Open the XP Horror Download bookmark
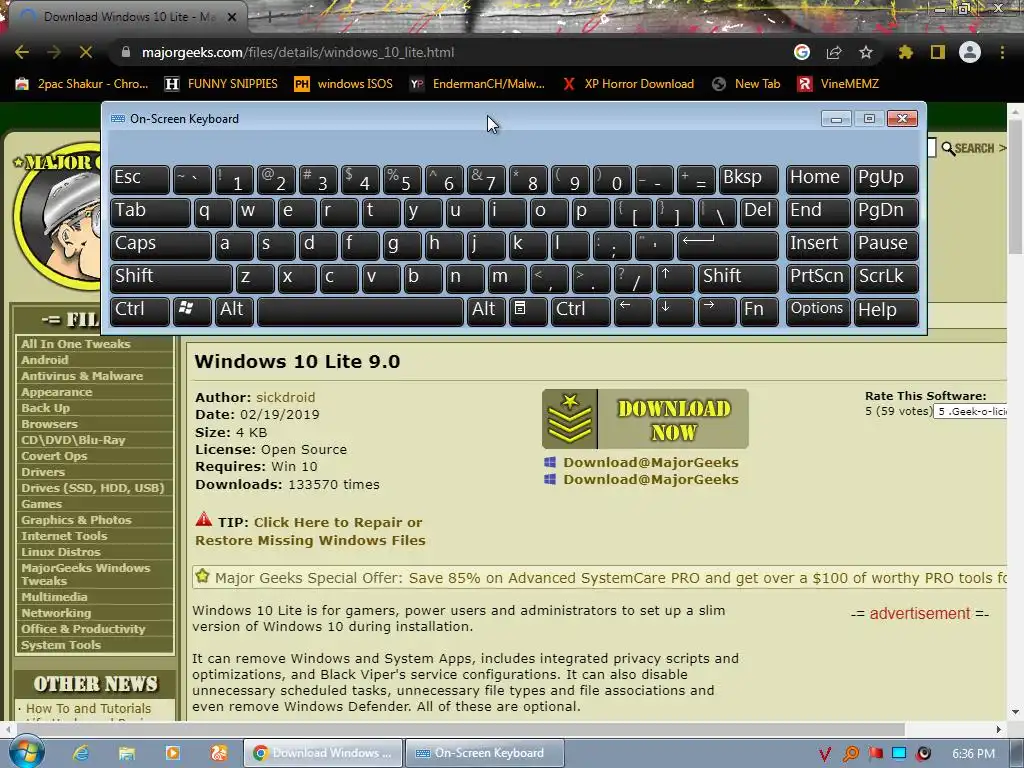This screenshot has width=1024, height=768. coord(628,84)
